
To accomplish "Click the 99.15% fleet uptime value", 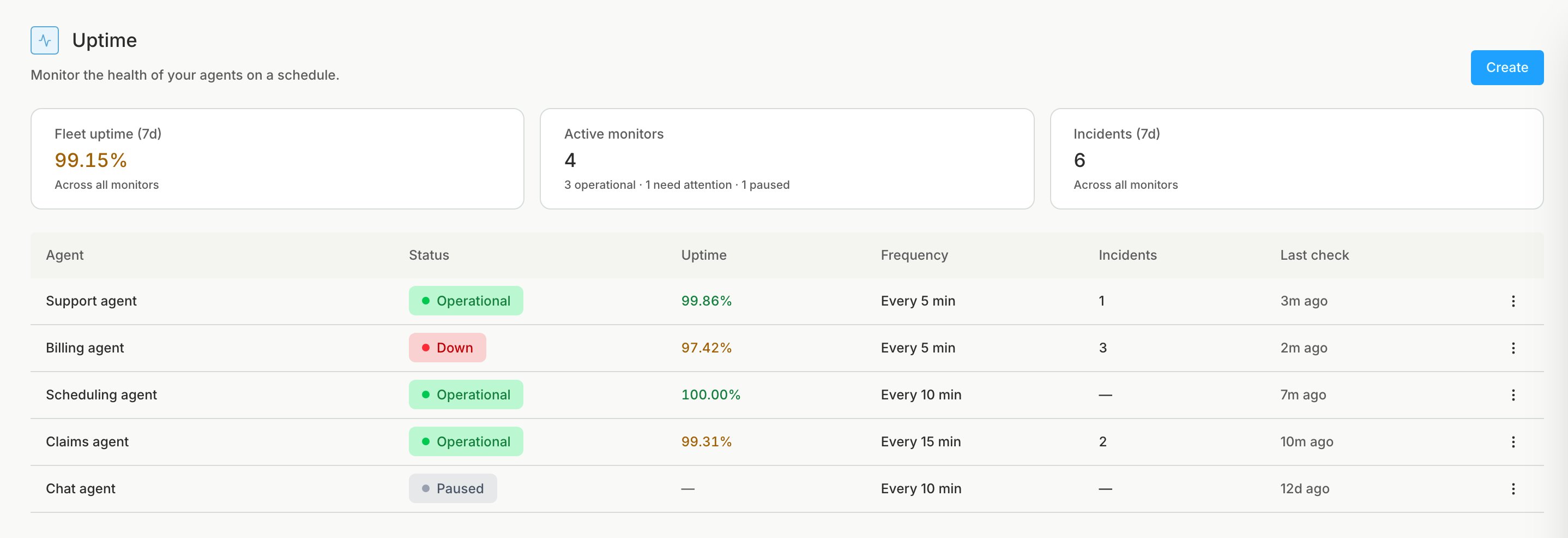I will coord(91,160).
